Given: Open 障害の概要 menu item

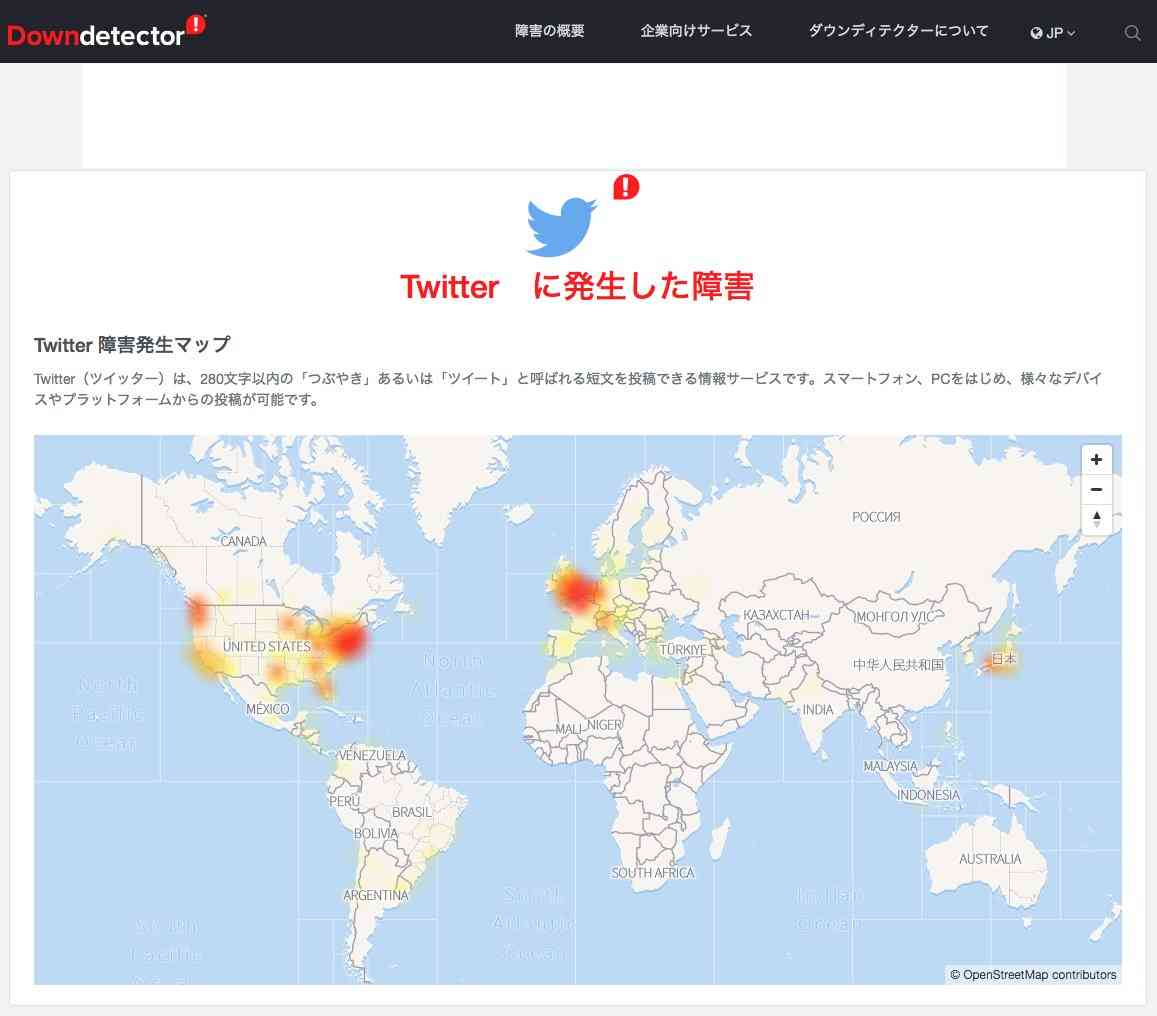Looking at the screenshot, I should pos(550,31).
